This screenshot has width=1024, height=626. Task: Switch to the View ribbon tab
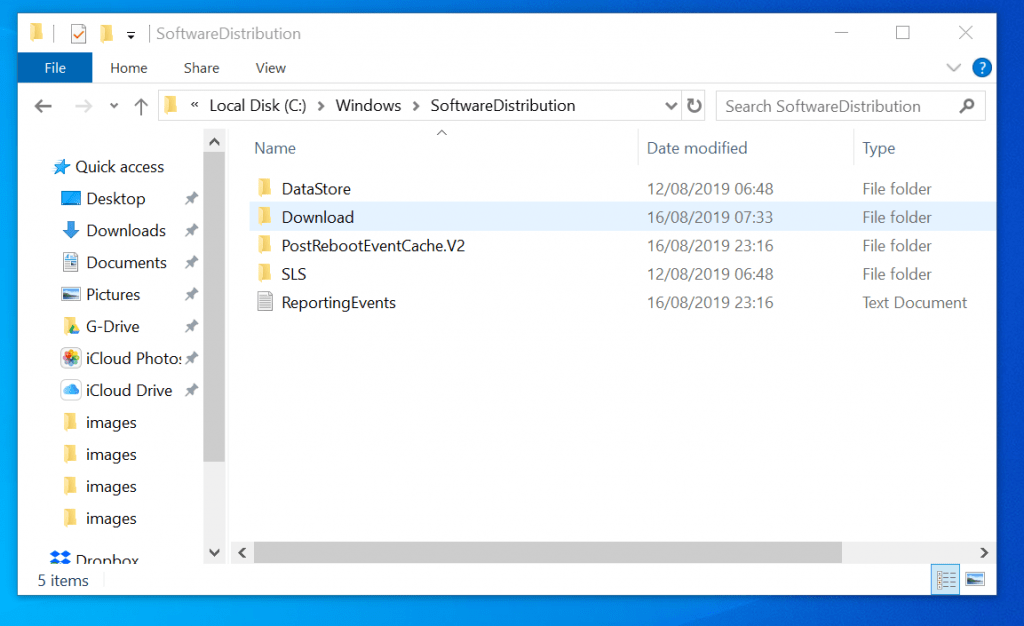click(x=270, y=67)
